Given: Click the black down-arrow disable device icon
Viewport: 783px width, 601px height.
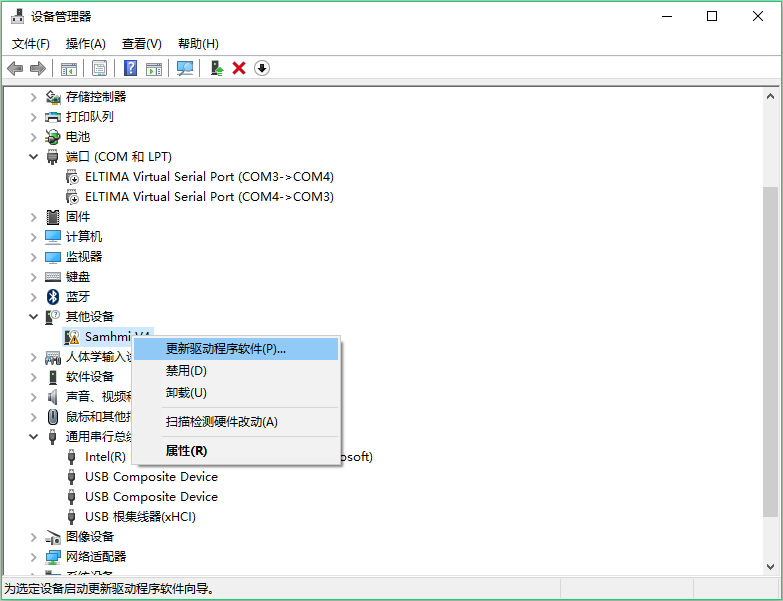Looking at the screenshot, I should click(x=262, y=68).
